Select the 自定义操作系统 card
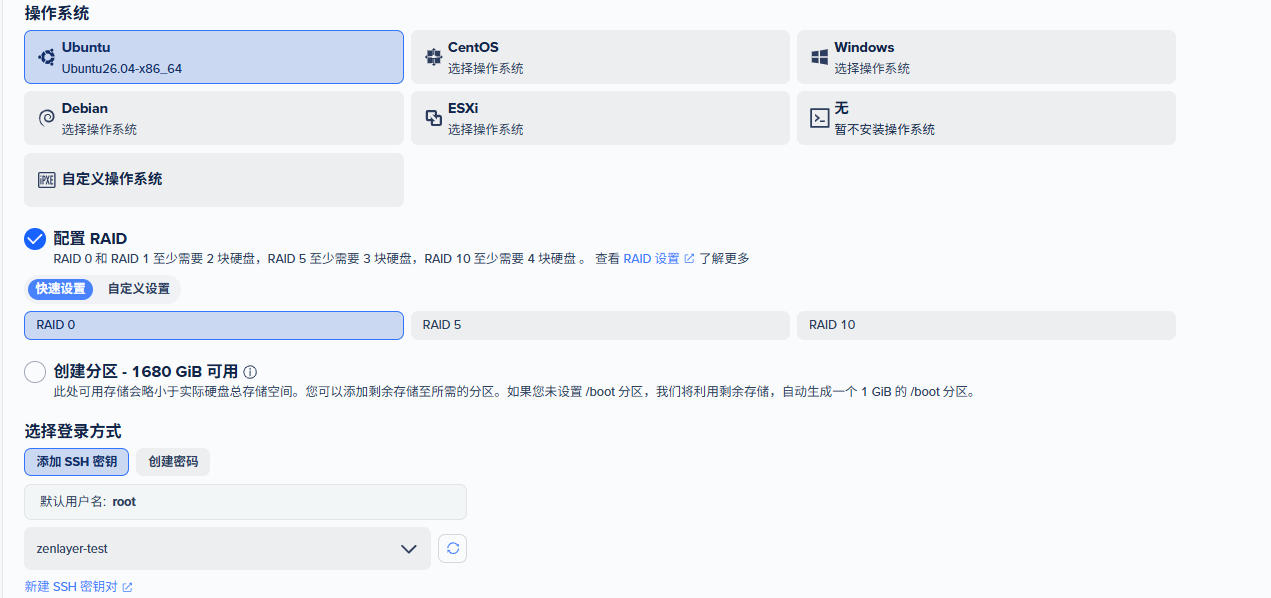This screenshot has width=1271, height=598. (214, 180)
